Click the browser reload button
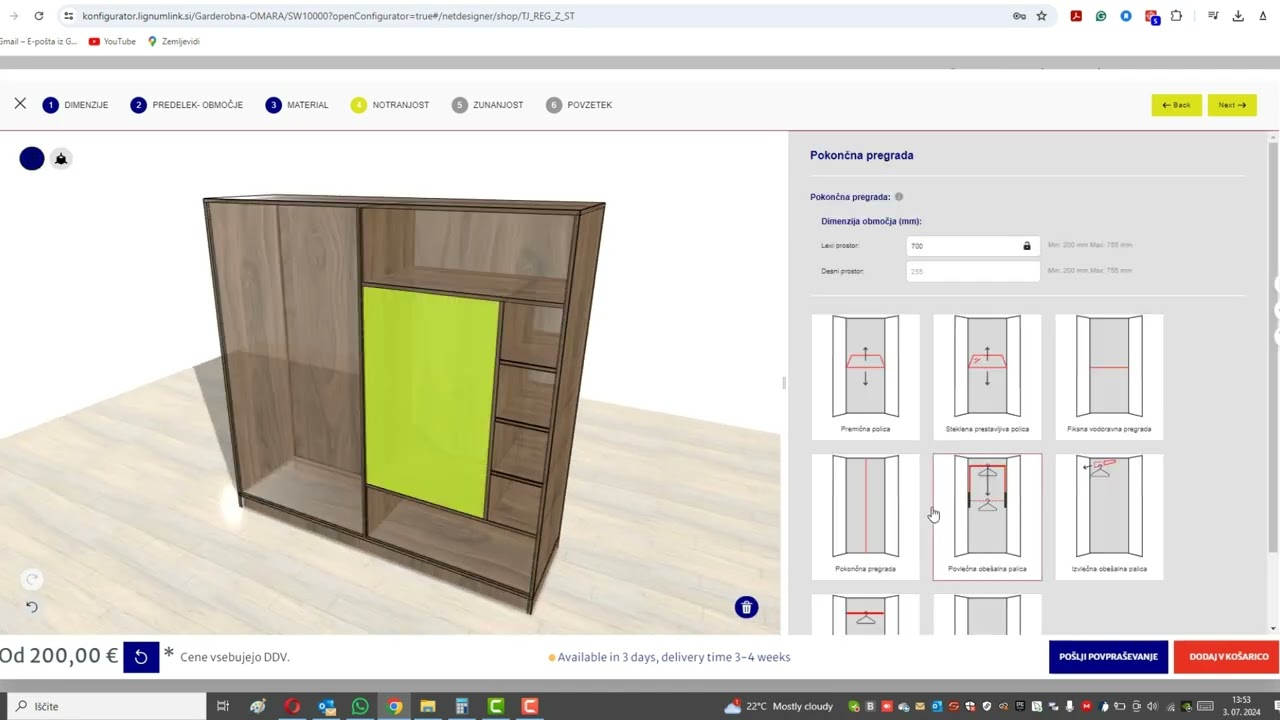Image resolution: width=1280 pixels, height=720 pixels. tap(39, 16)
